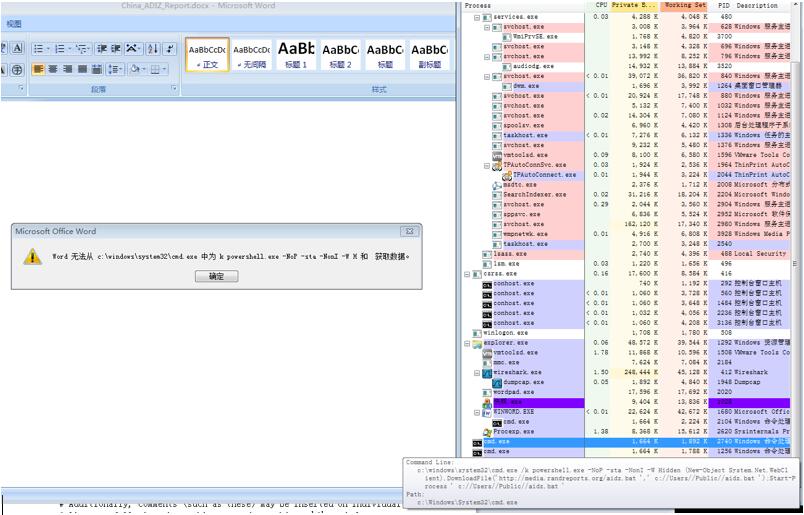Viewport: 804px width, 515px height.
Task: Click the Enclosed Character circle icon
Action: 17,69
